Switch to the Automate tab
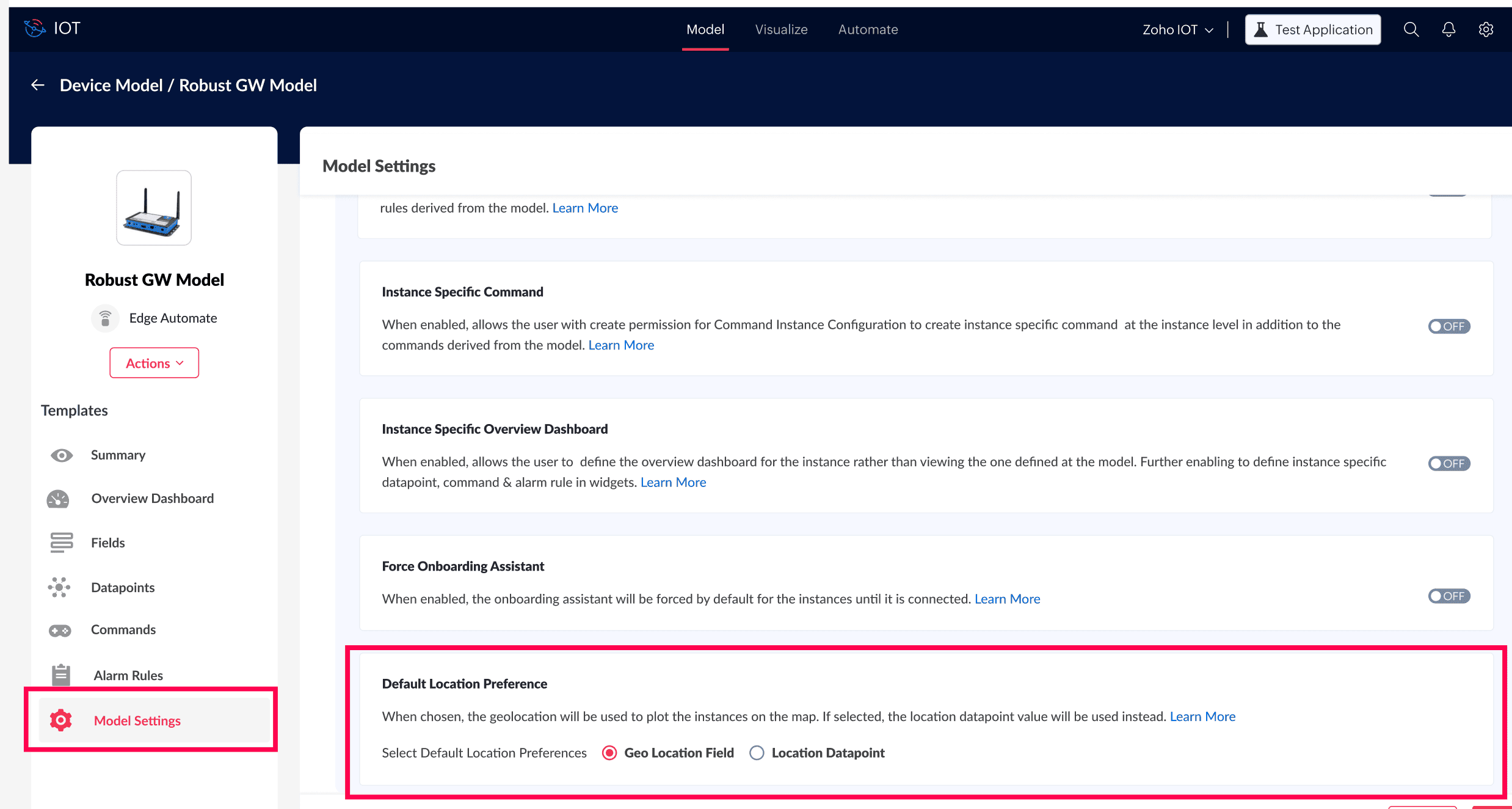 (868, 29)
